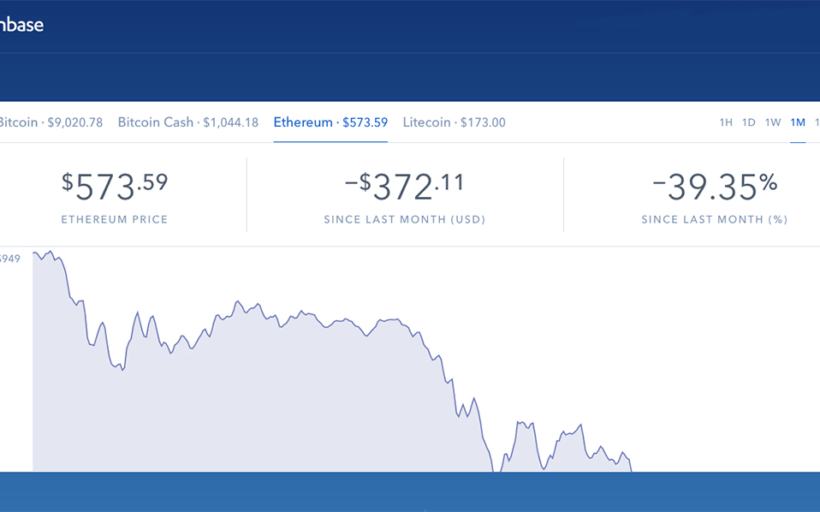Click the −$372.11 change amount
Viewport: 820px width, 512px height.
[404, 186]
